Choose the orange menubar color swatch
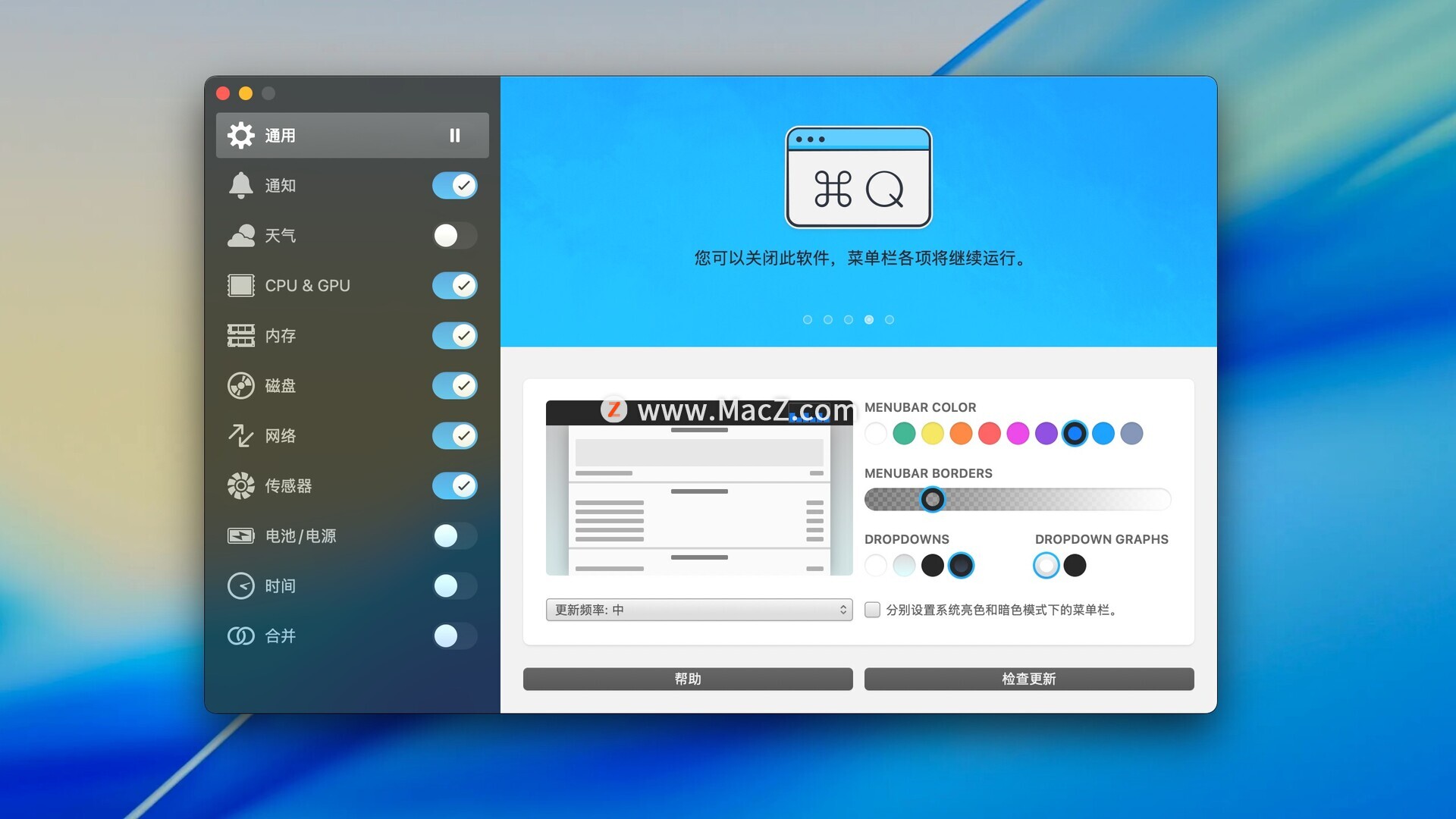Image resolution: width=1456 pixels, height=819 pixels. tap(961, 433)
